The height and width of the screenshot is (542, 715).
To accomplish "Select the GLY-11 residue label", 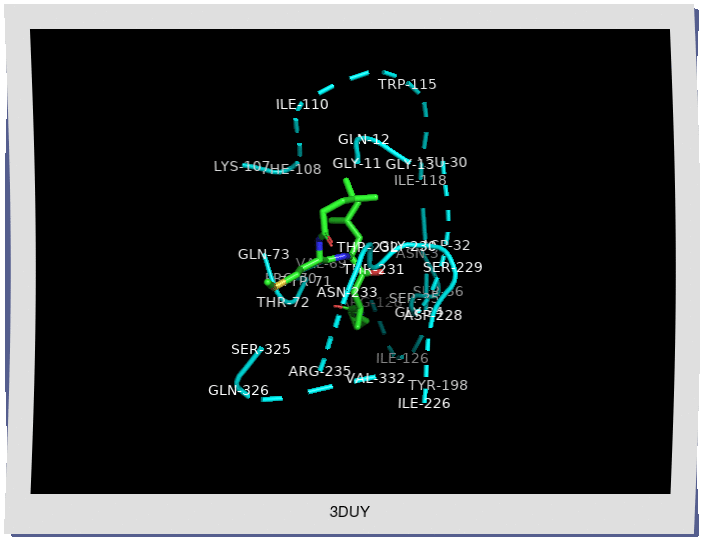I will tap(357, 163).
